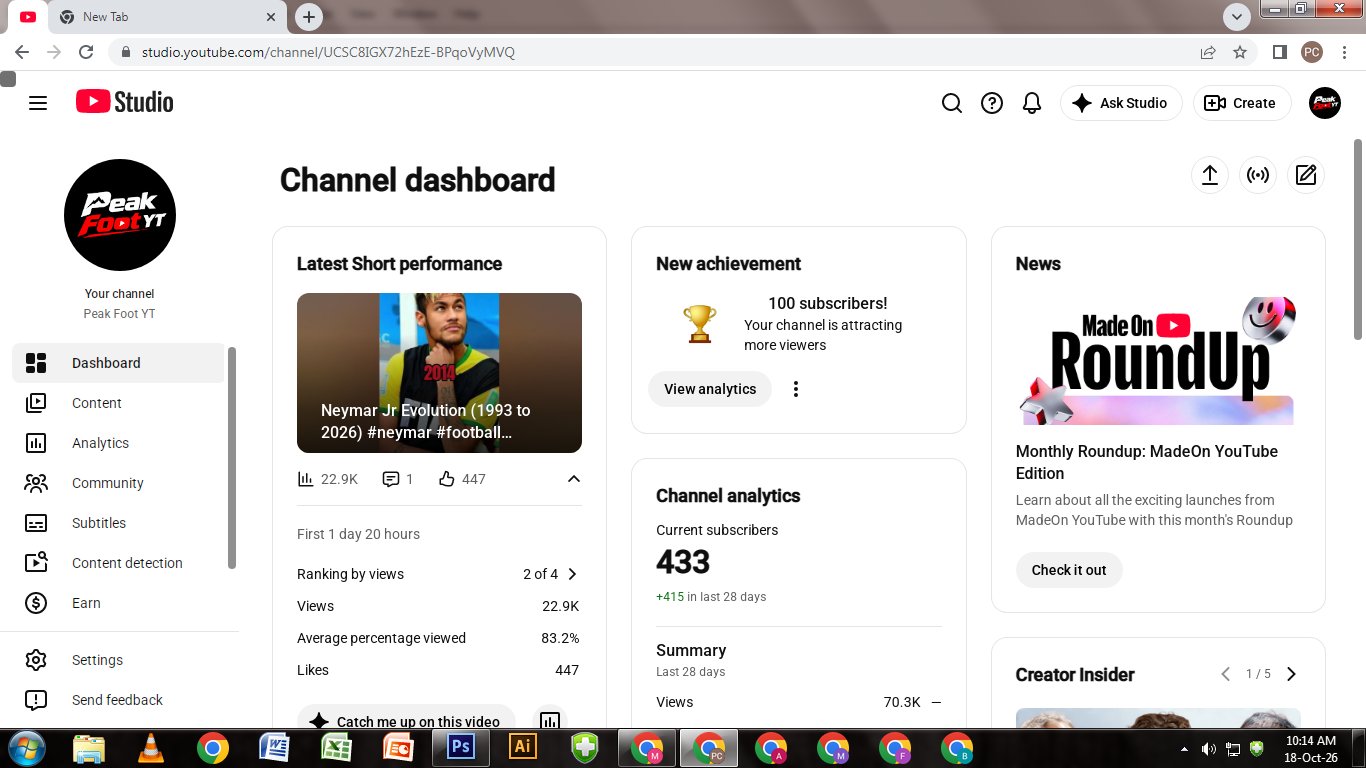The height and width of the screenshot is (768, 1366).
Task: Click Check it out in the News card
Action: coord(1069,570)
